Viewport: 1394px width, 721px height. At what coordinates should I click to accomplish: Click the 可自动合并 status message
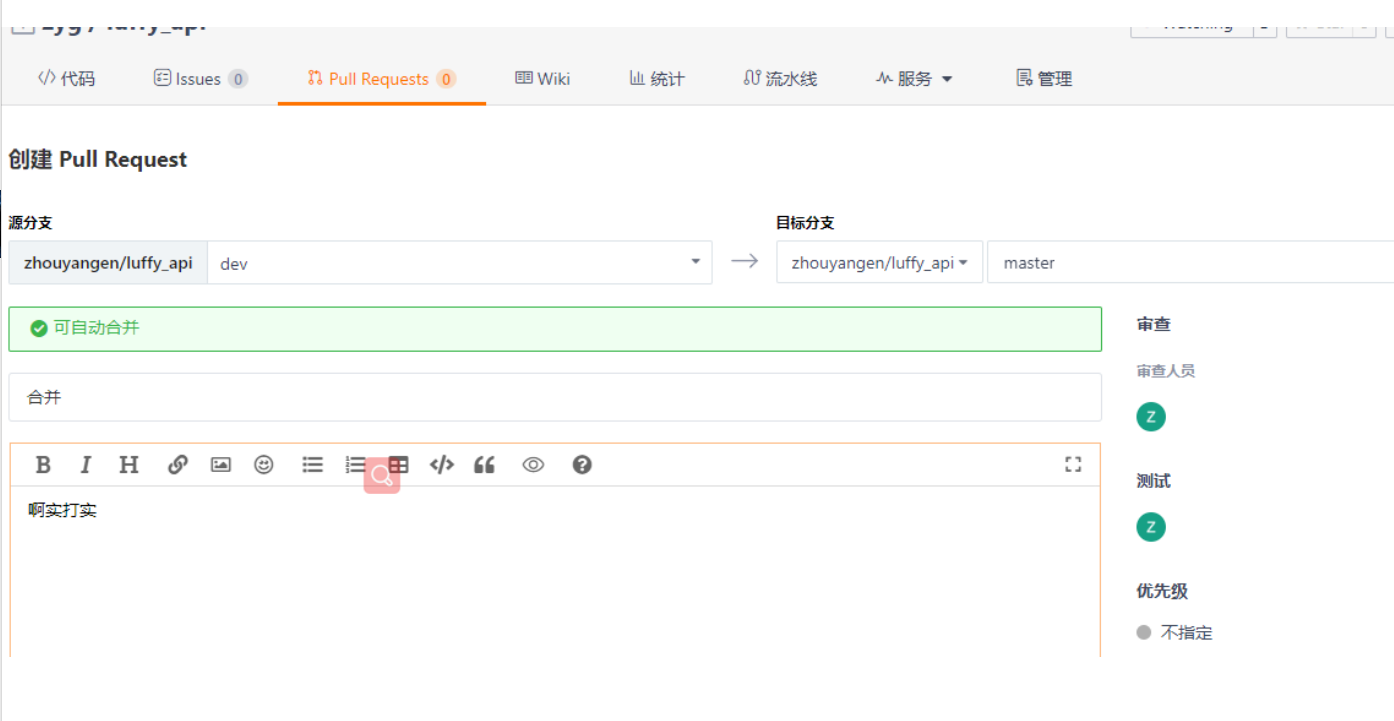[555, 329]
